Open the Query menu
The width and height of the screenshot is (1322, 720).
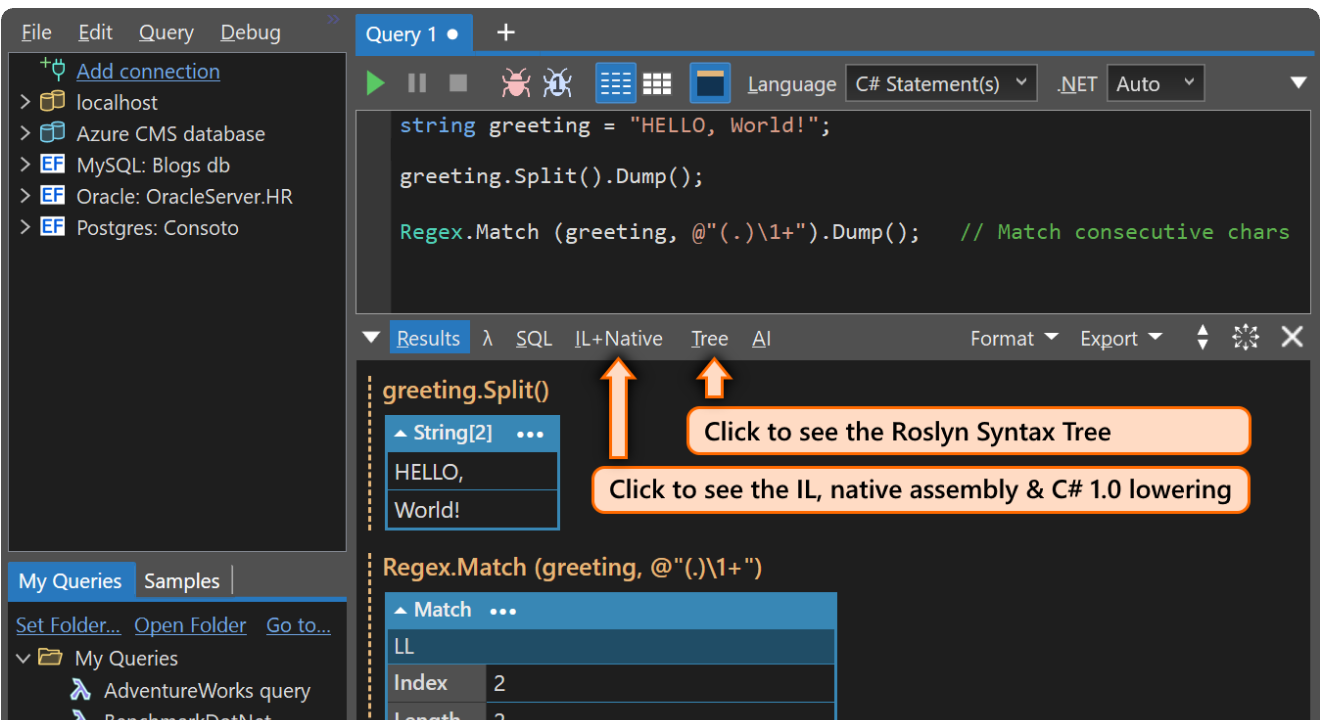[165, 31]
